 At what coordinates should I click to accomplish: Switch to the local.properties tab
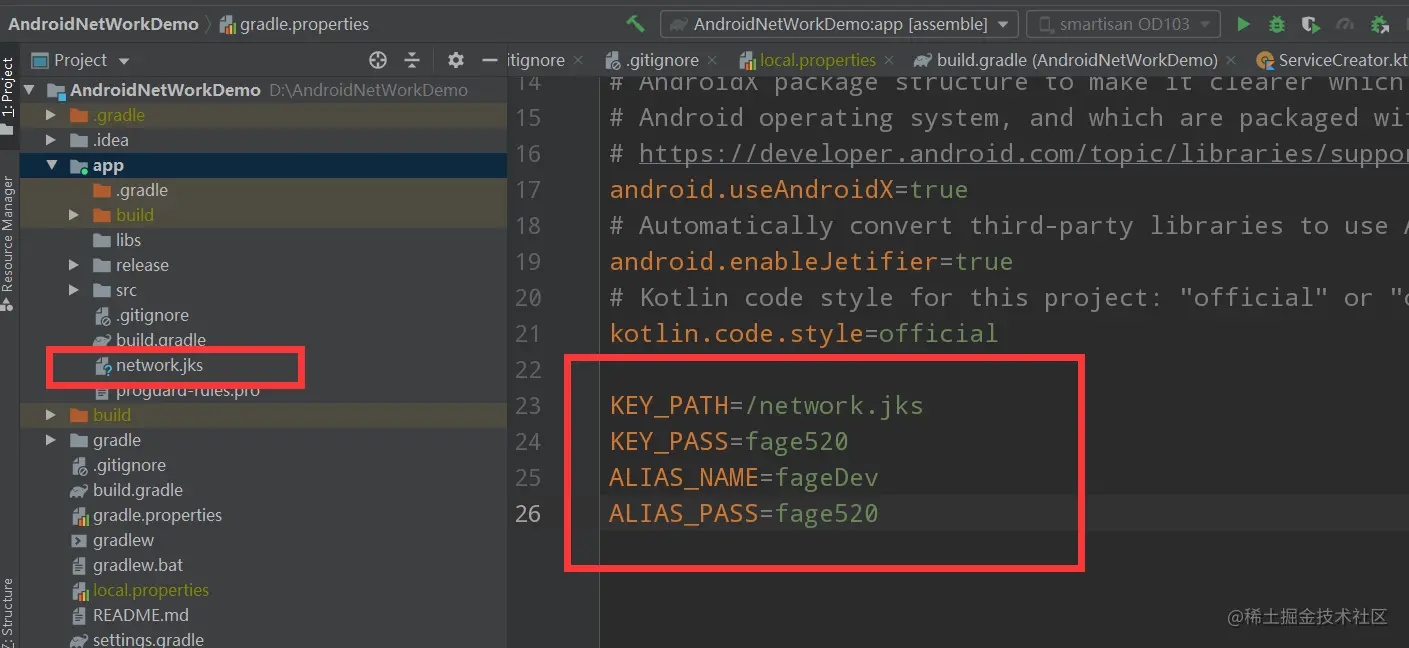[817, 60]
